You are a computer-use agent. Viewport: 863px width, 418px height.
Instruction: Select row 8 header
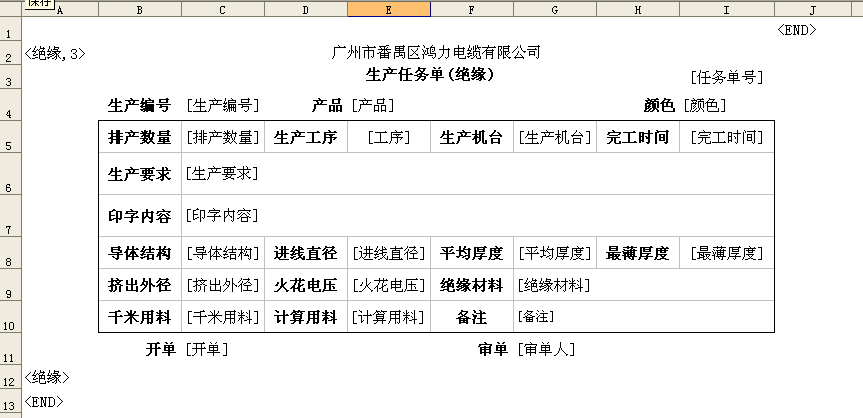pyautogui.click(x=10, y=253)
